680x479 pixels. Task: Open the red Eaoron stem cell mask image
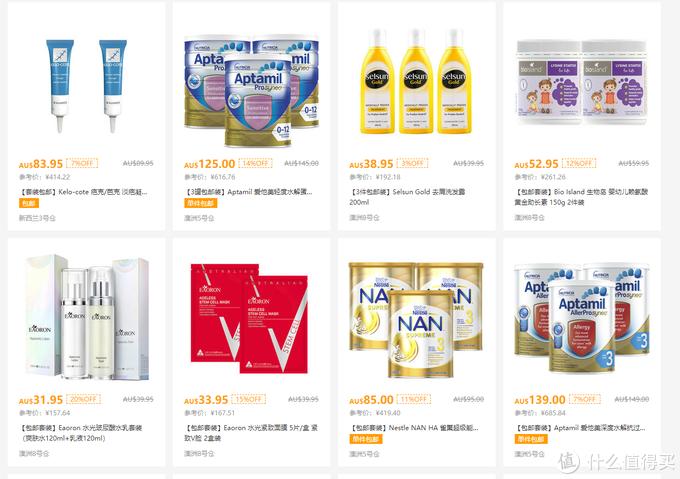click(250, 318)
